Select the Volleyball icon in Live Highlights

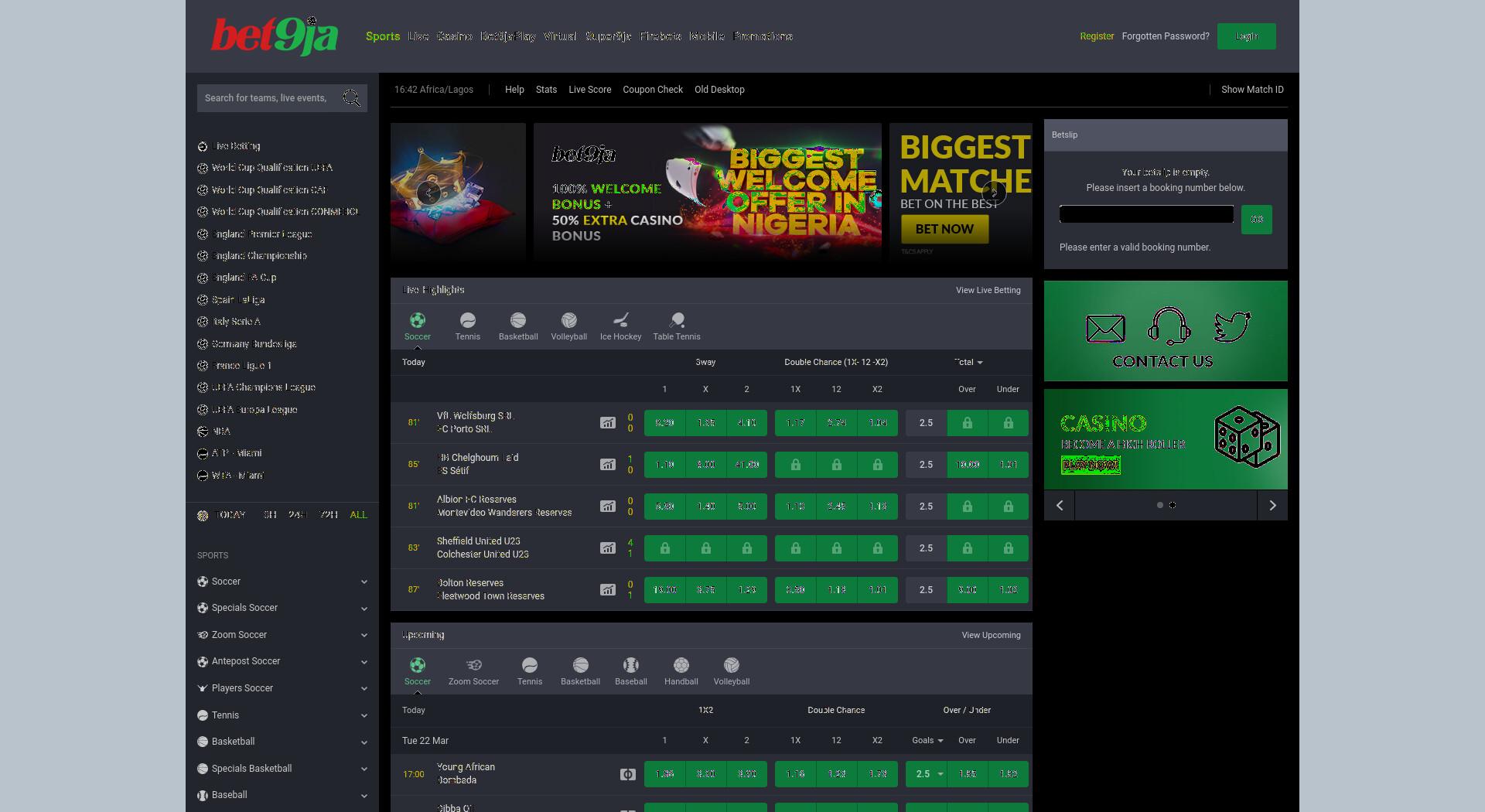coord(569,320)
